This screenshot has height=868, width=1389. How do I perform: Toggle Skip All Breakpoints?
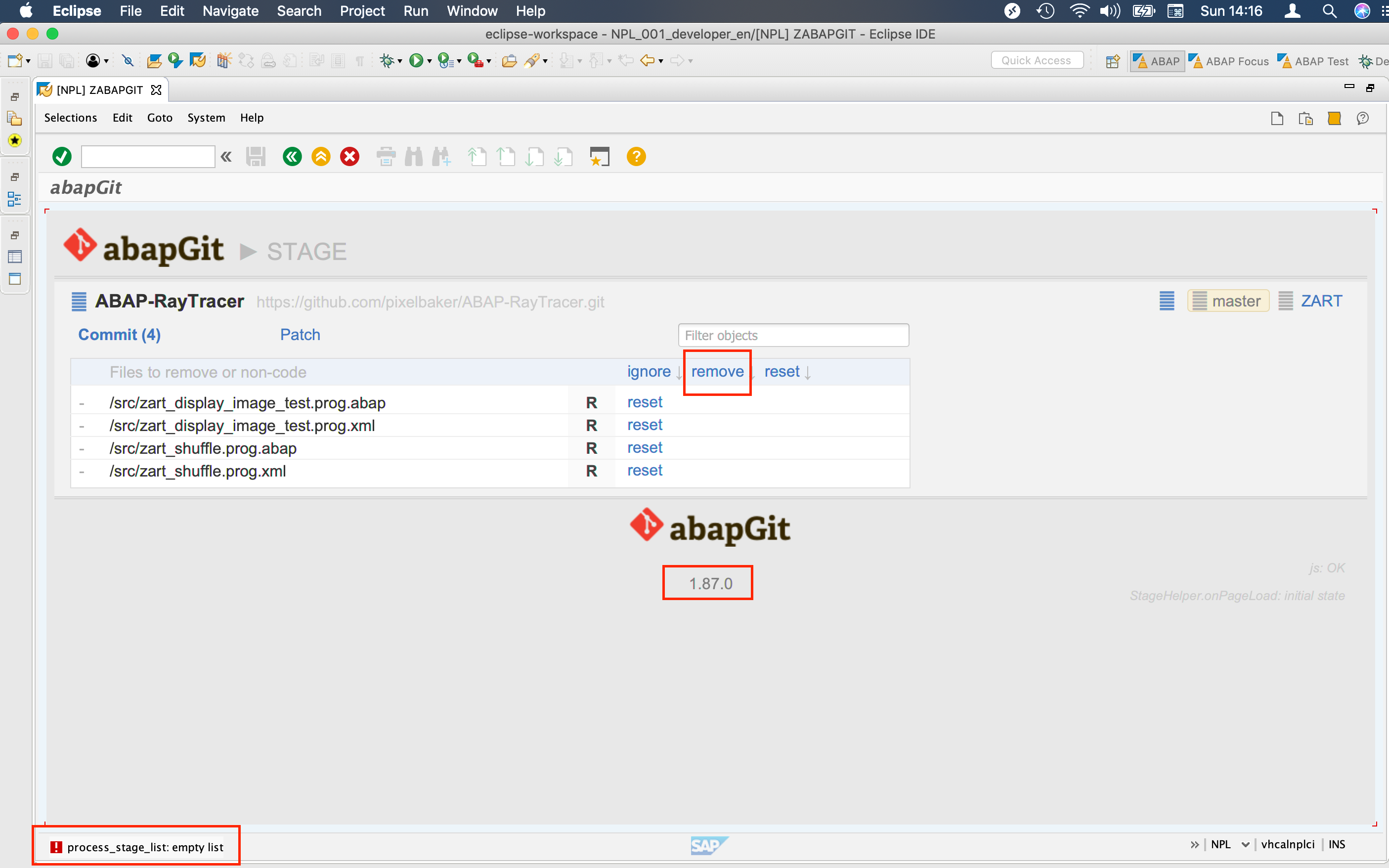pyautogui.click(x=128, y=60)
